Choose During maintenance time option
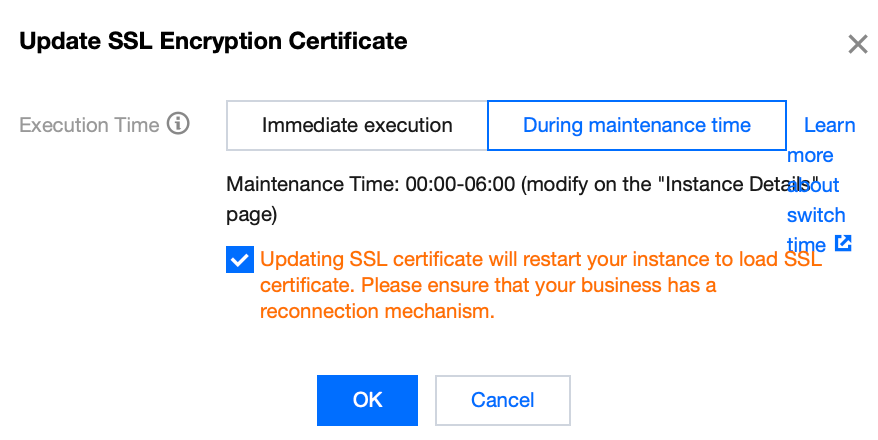 636,125
